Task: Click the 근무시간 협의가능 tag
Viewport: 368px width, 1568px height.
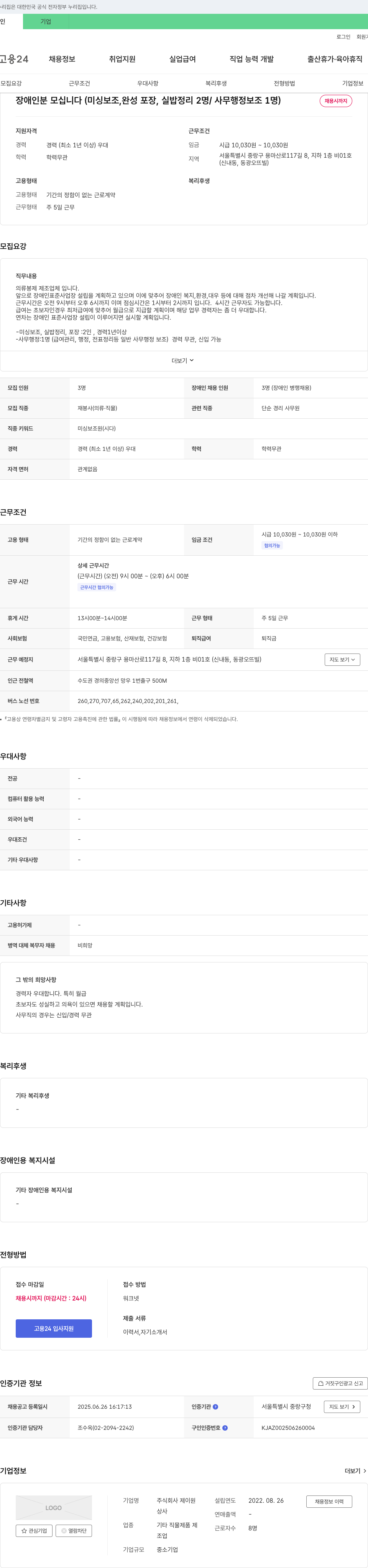Action: coord(97,588)
